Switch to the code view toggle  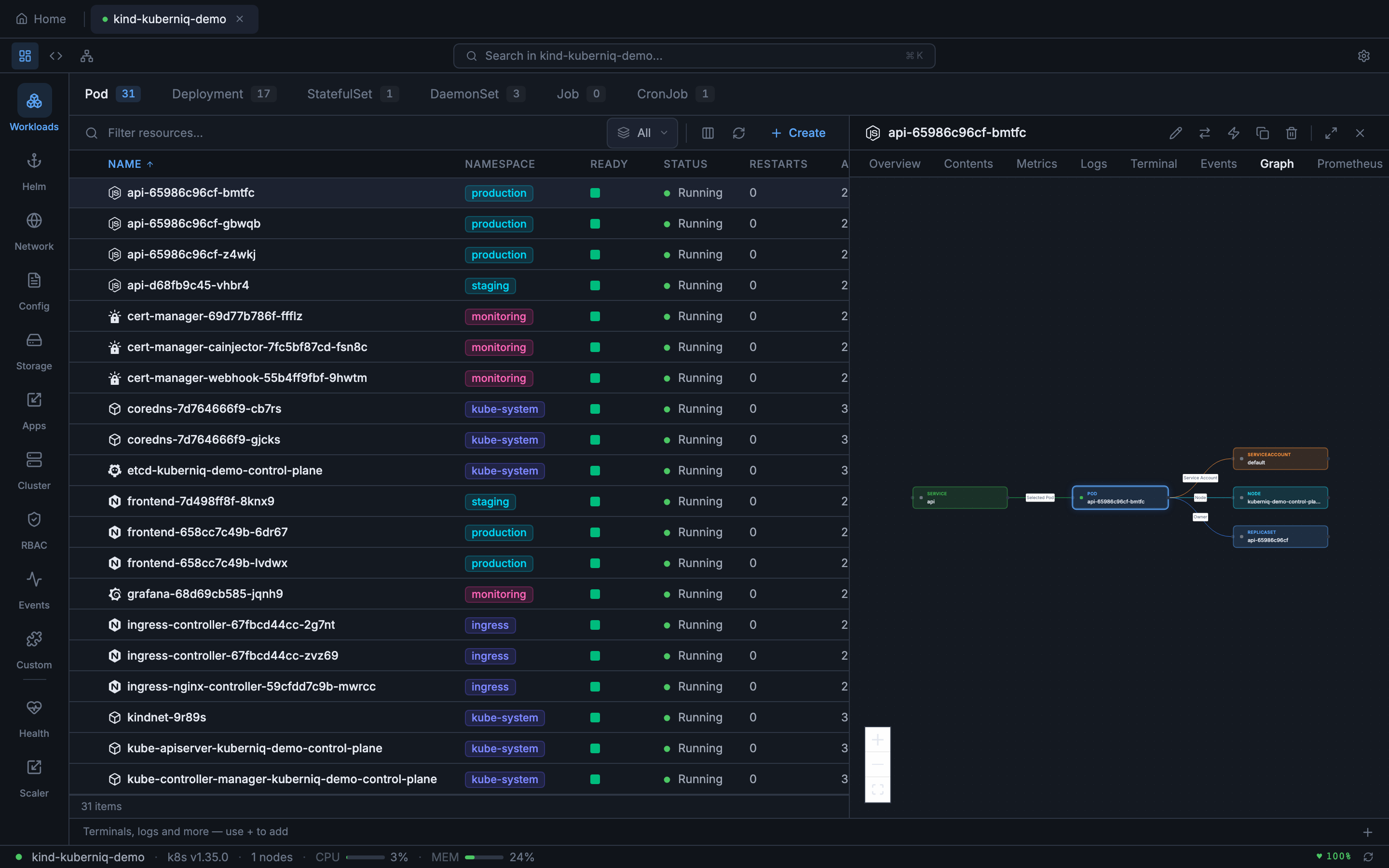coord(55,55)
